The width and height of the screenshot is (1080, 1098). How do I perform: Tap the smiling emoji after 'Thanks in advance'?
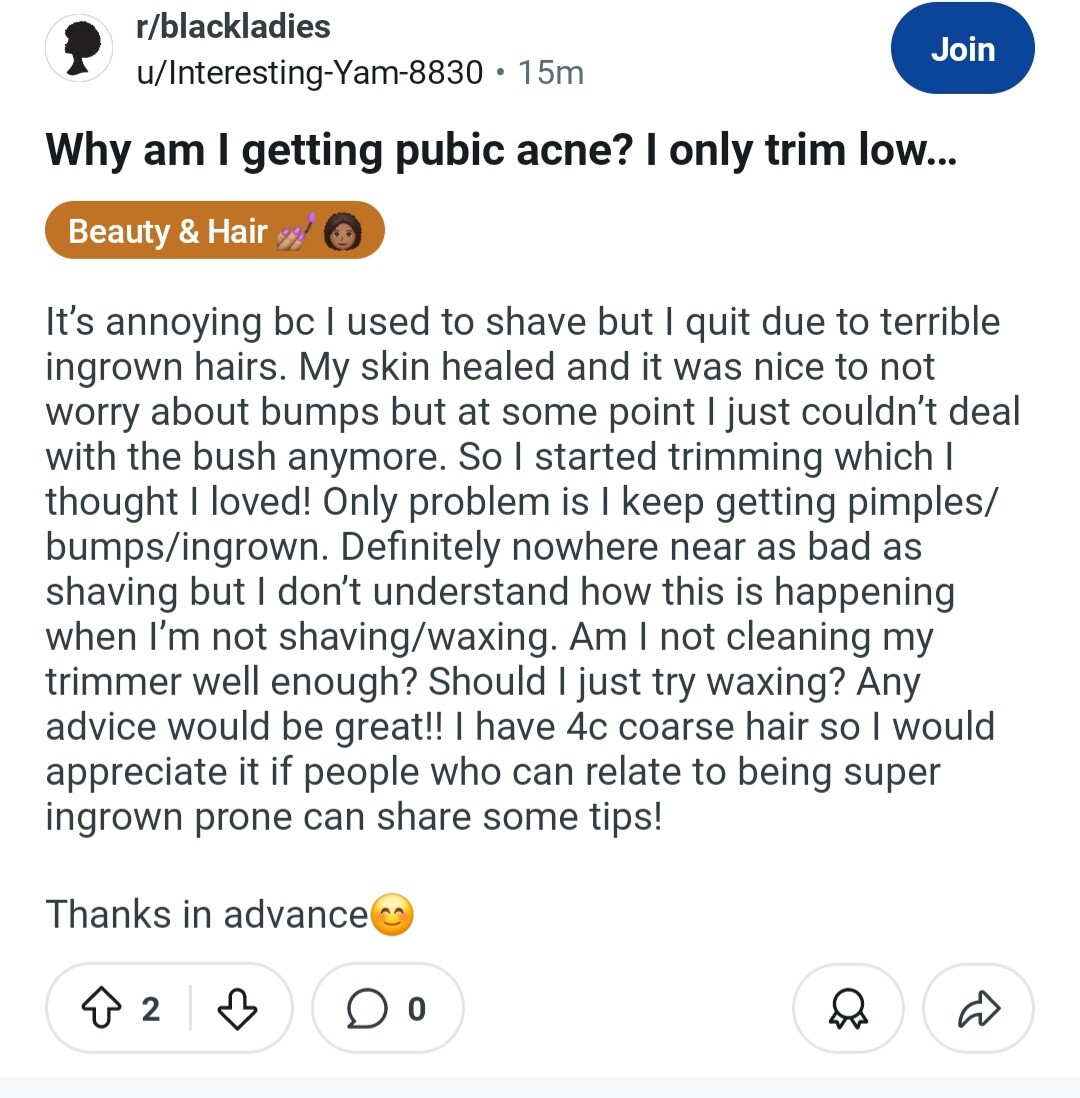point(392,915)
